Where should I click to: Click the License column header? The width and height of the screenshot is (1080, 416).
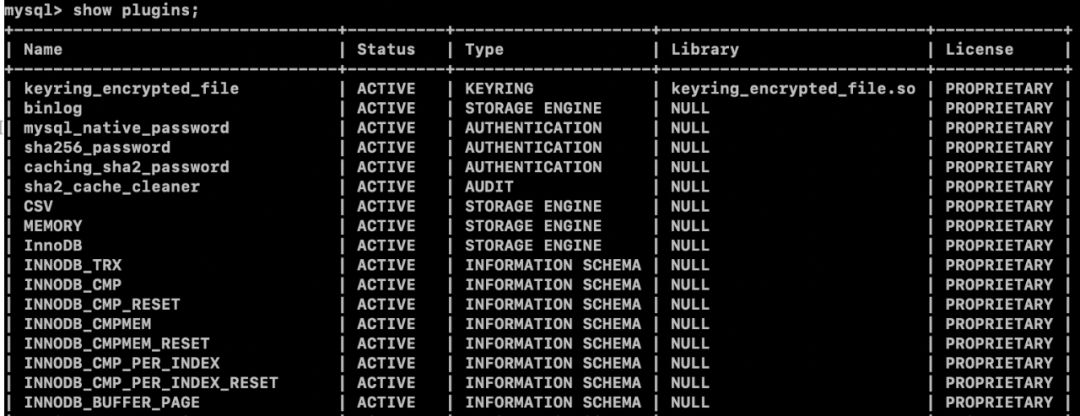[979, 49]
